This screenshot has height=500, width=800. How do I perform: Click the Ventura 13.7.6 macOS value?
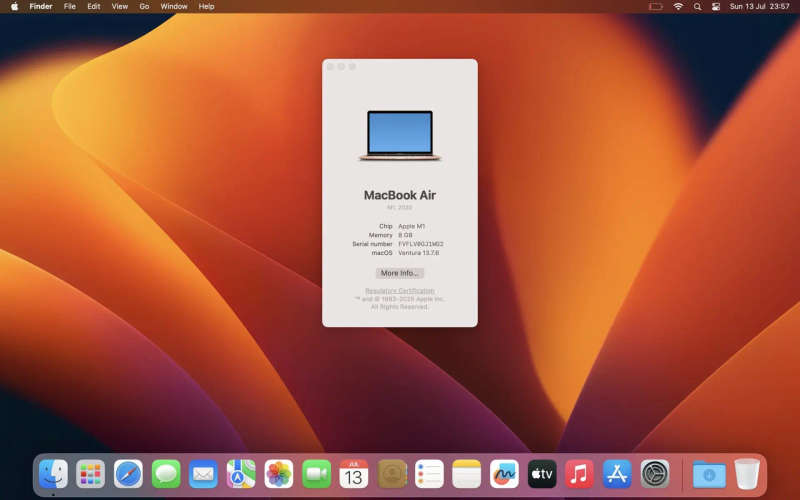tap(418, 253)
